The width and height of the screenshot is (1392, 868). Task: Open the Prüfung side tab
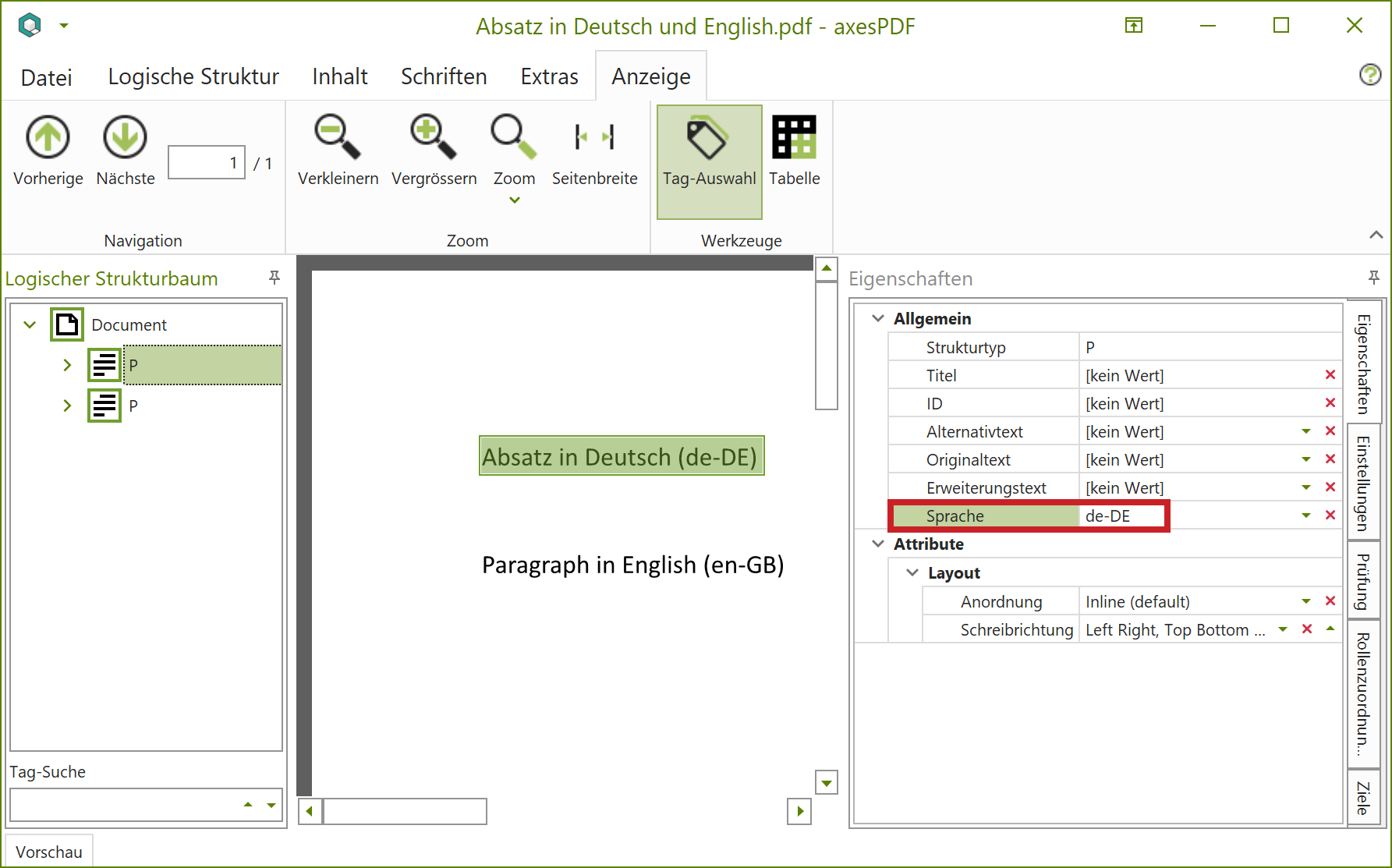tap(1363, 581)
